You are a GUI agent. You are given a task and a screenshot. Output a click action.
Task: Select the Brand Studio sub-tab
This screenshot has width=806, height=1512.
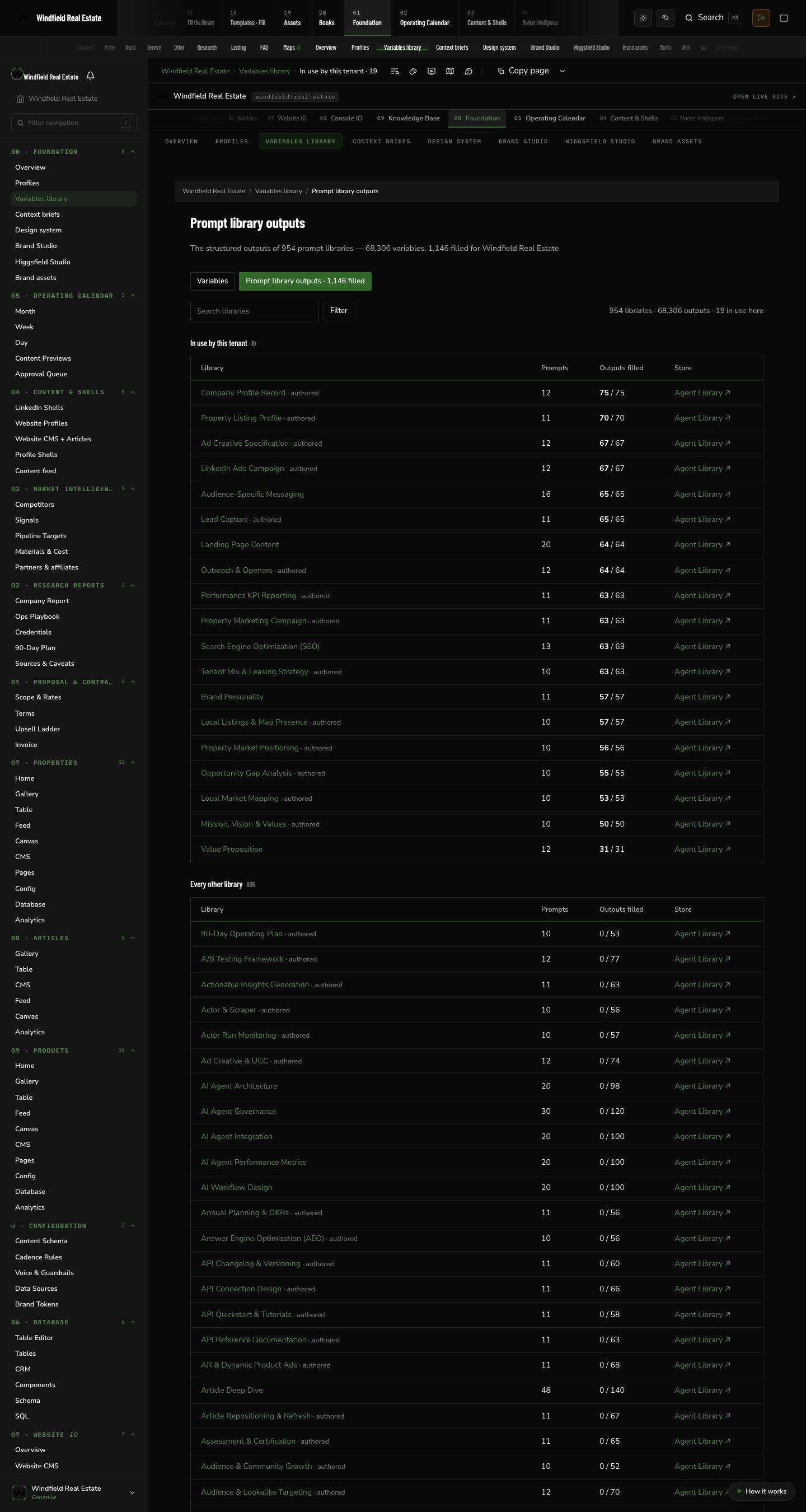tap(523, 142)
